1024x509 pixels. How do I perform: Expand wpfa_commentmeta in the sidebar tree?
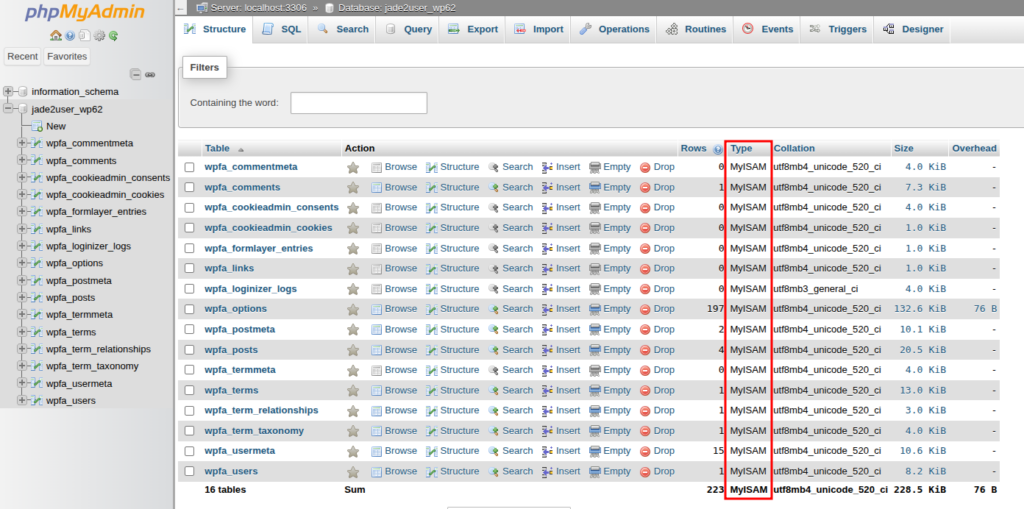(22, 143)
